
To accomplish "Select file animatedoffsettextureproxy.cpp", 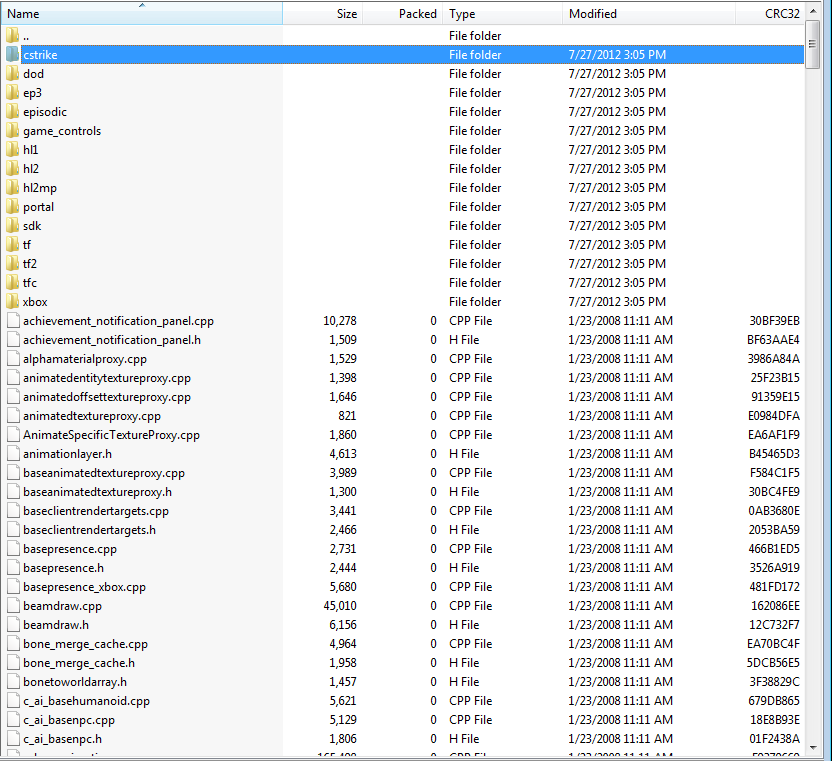I will [x=107, y=397].
